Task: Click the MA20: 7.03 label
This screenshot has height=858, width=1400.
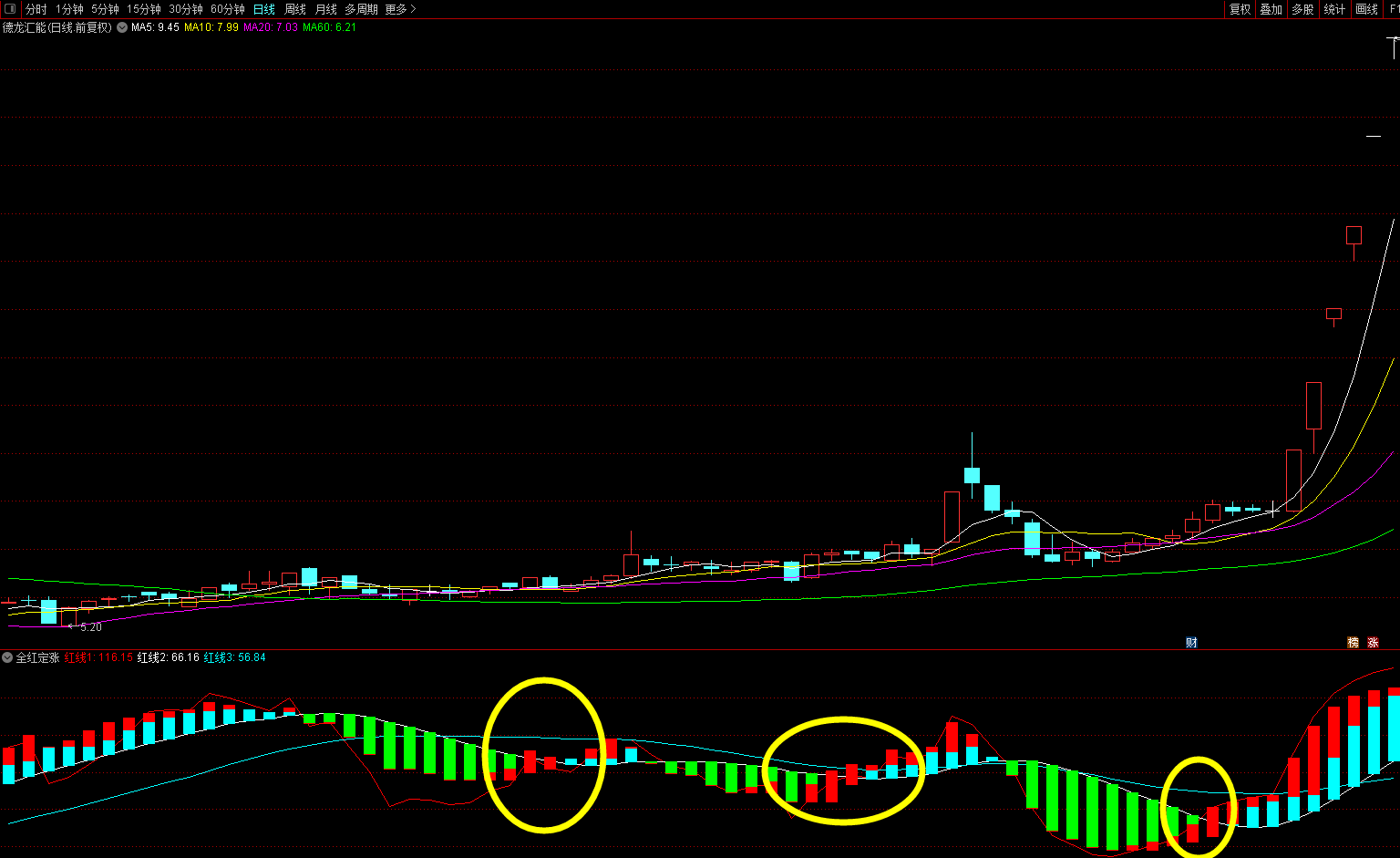Action: 271,27
